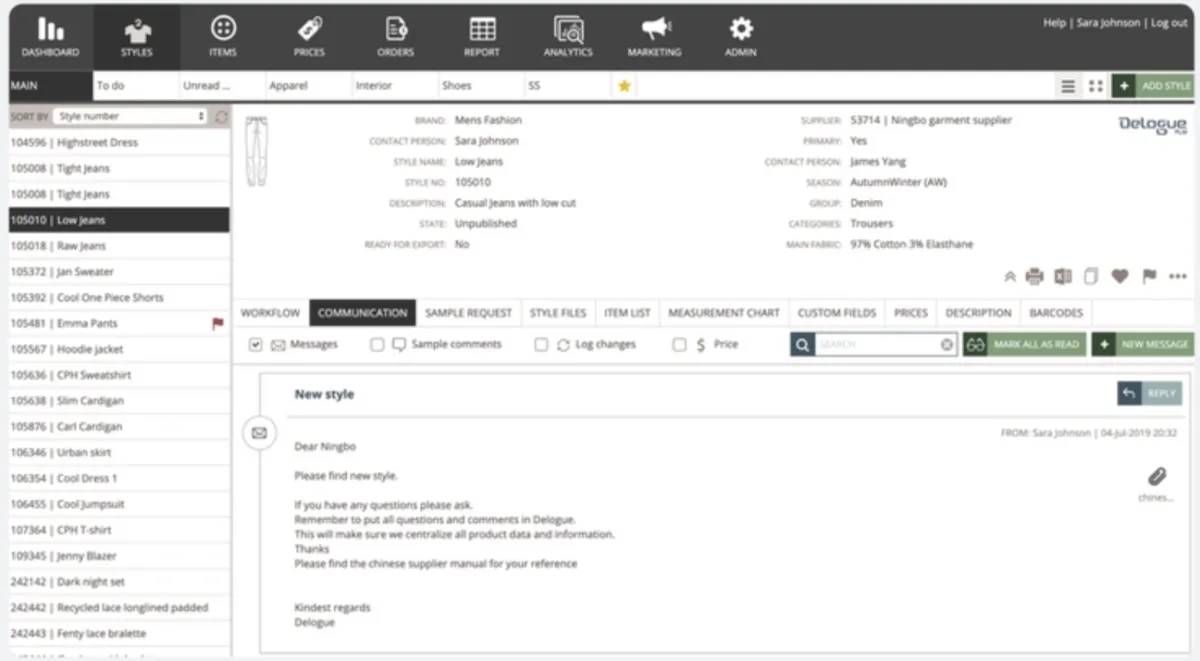Open the Help link
Image resolution: width=1200 pixels, height=661 pixels.
[x=1055, y=23]
